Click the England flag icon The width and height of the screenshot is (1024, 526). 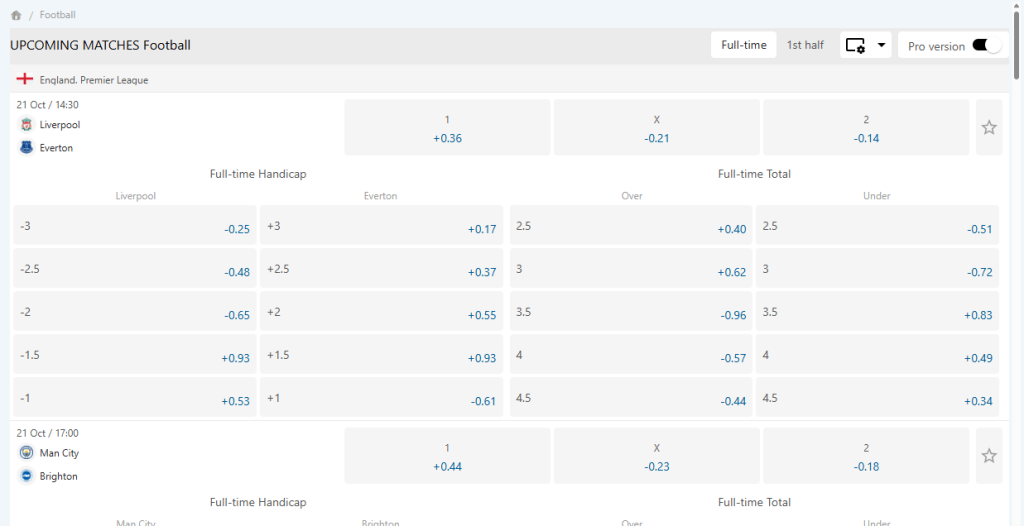click(25, 79)
